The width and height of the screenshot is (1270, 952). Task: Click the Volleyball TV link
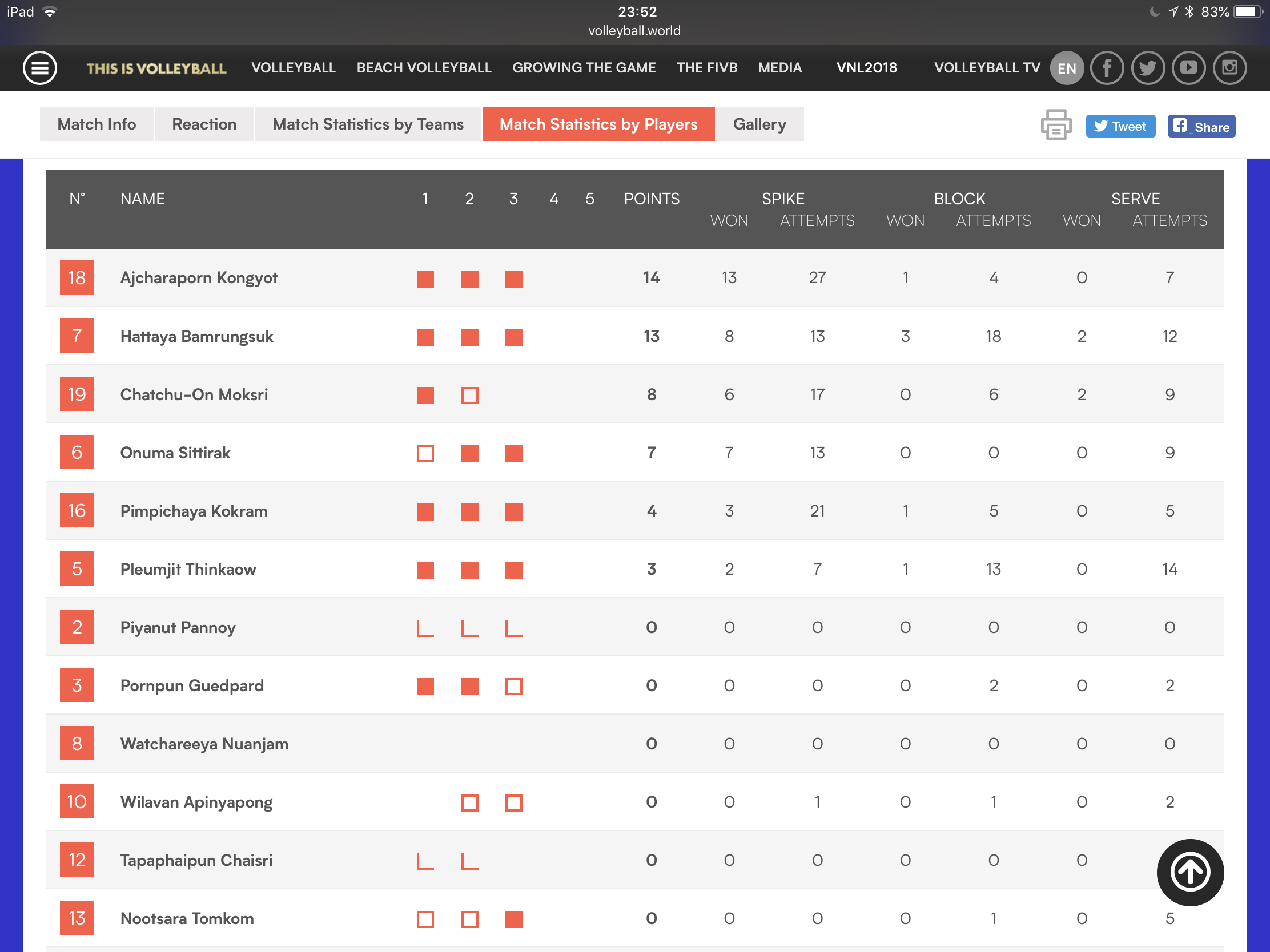tap(986, 68)
